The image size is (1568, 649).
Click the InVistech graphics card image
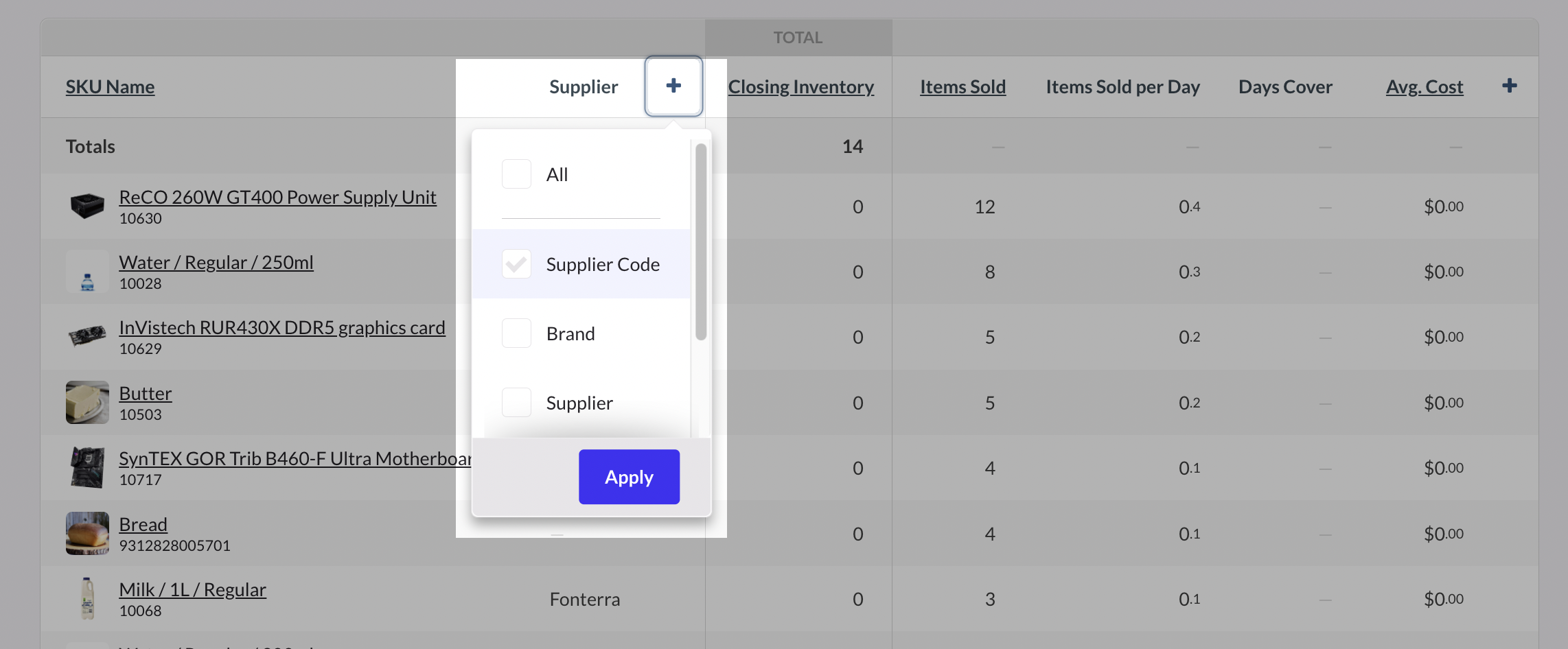pos(87,336)
